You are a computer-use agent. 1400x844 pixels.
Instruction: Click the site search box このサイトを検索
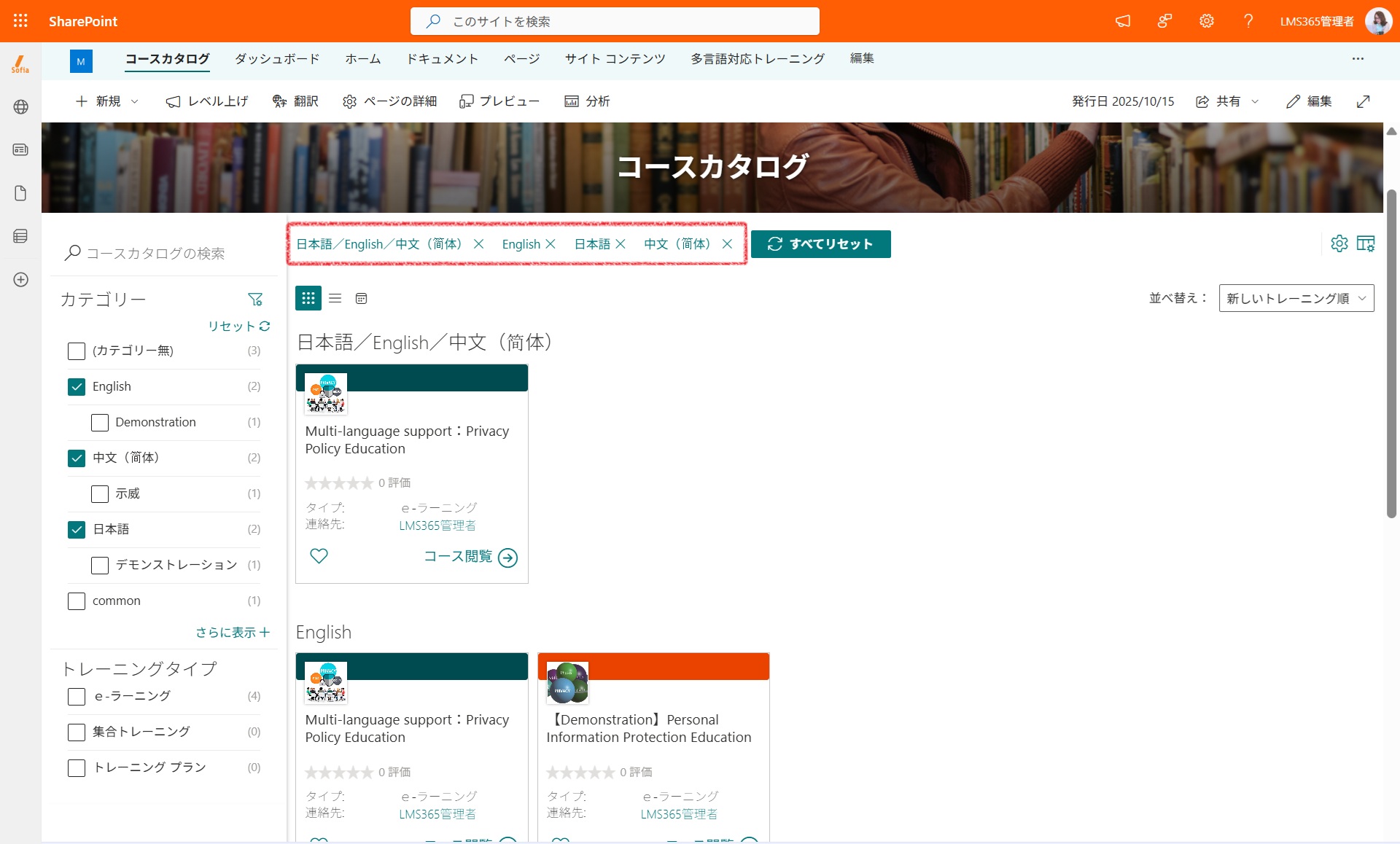point(615,21)
